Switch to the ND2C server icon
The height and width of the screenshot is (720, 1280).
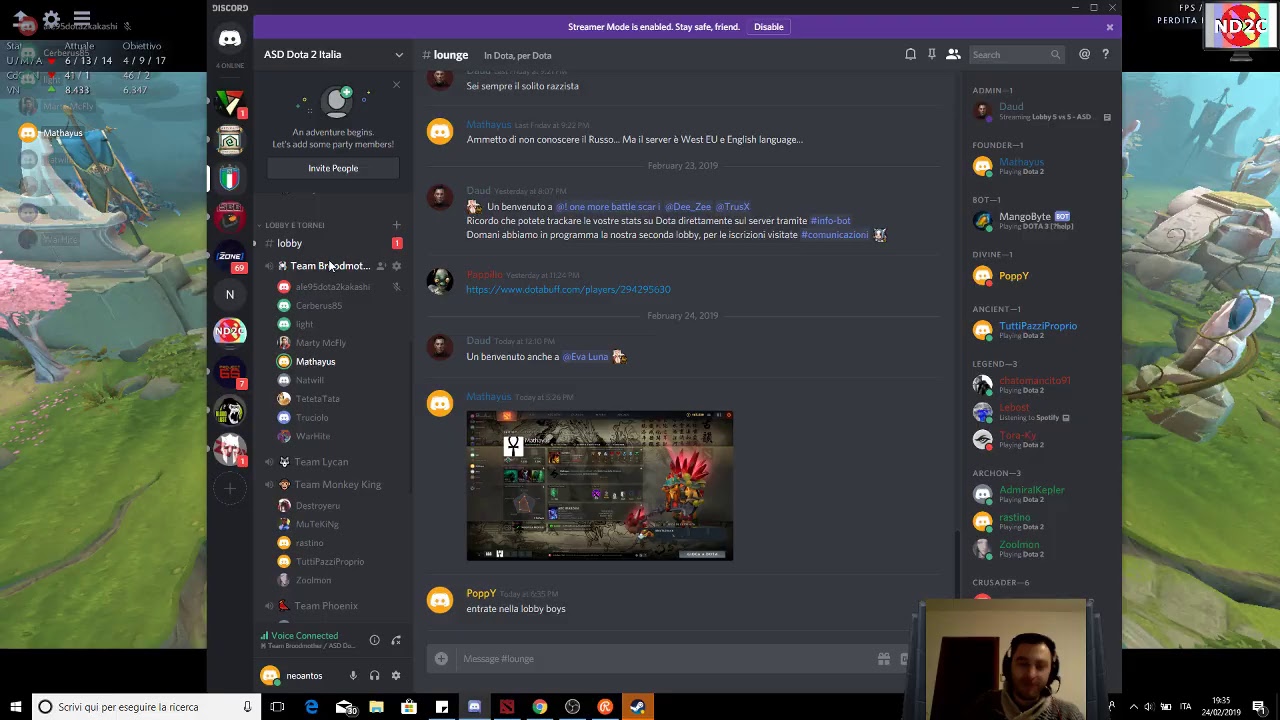pyautogui.click(x=230, y=332)
